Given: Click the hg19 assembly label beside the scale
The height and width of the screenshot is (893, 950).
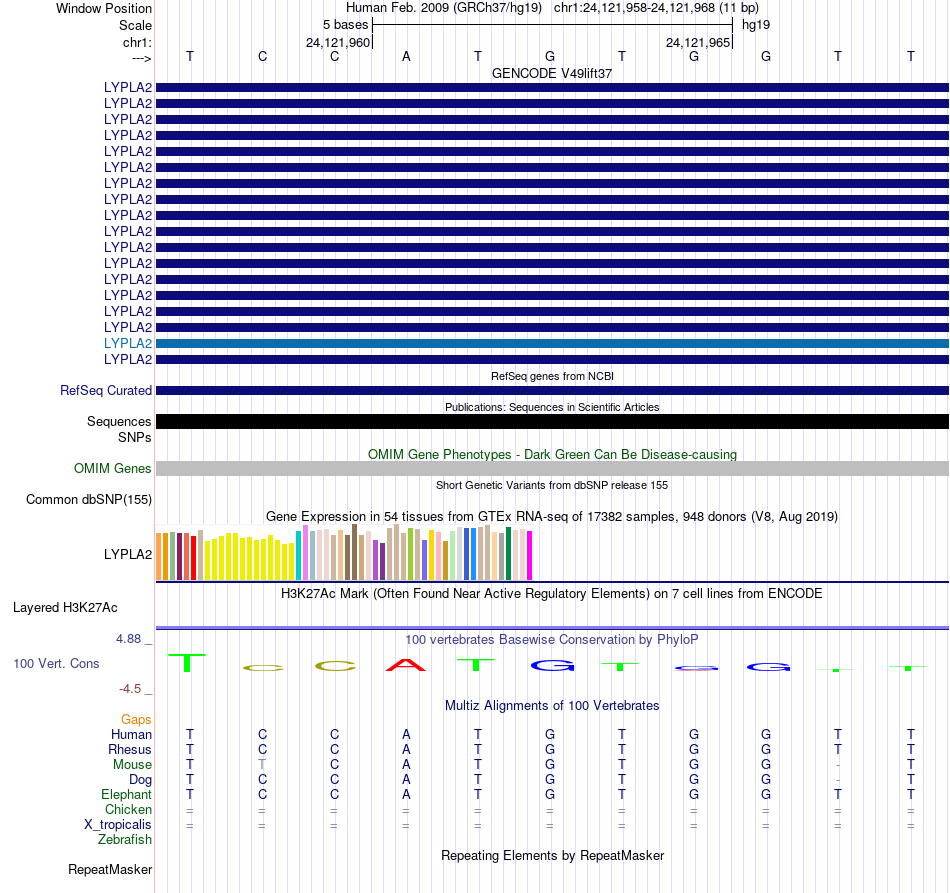Looking at the screenshot, I should (756, 25).
